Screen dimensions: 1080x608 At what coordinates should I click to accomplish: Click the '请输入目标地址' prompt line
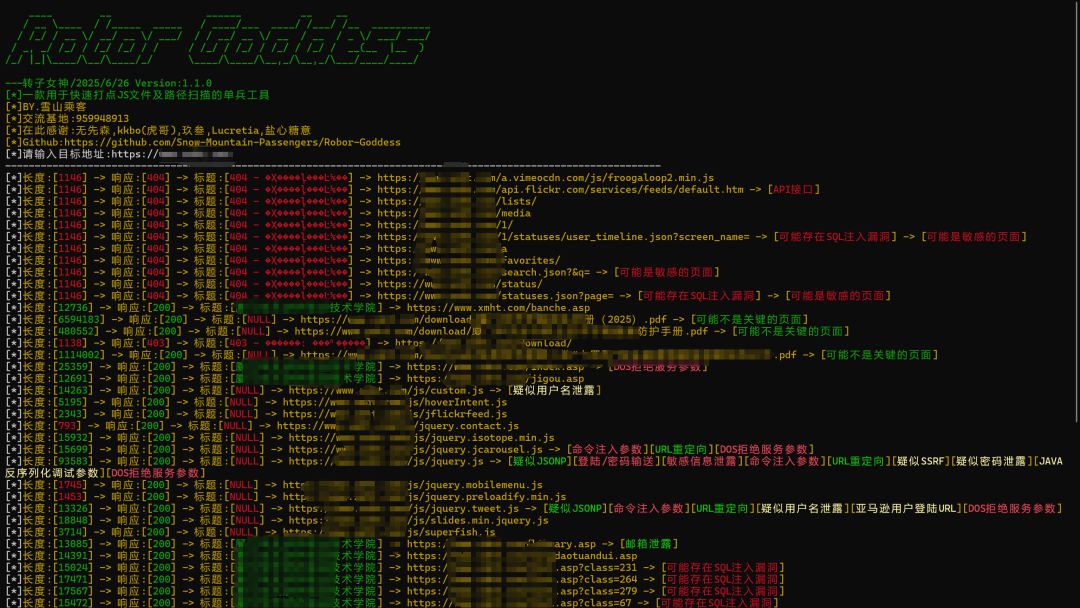click(118, 154)
